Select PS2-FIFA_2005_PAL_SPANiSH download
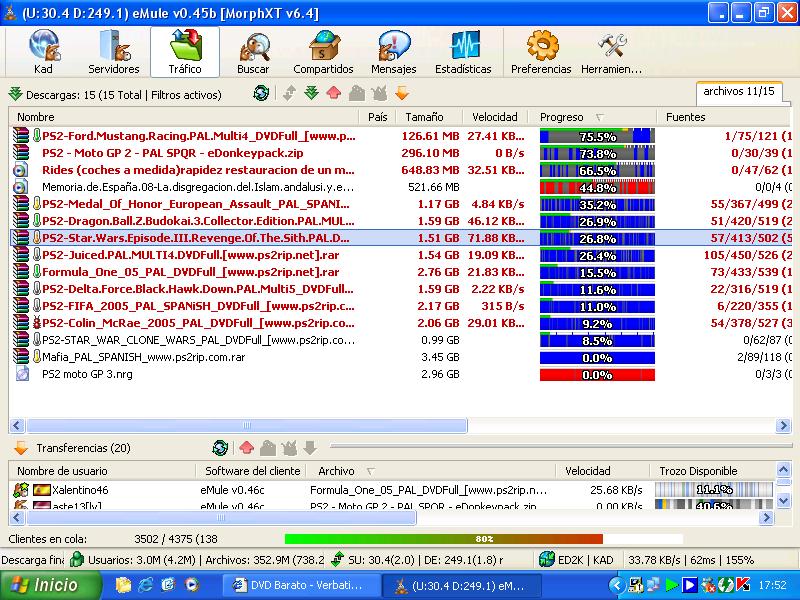The height and width of the screenshot is (600, 800). pyautogui.click(x=401, y=306)
